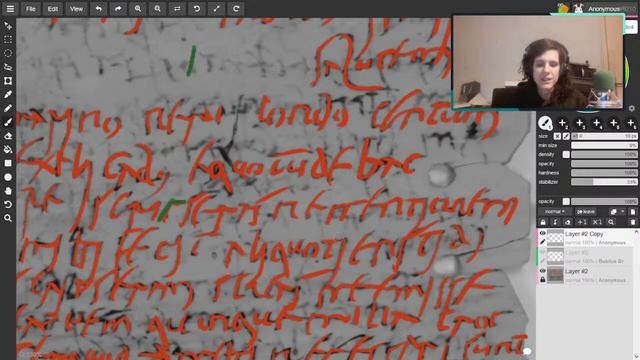Adjust the stabilizer slider
The image size is (640, 360).
(x=604, y=182)
